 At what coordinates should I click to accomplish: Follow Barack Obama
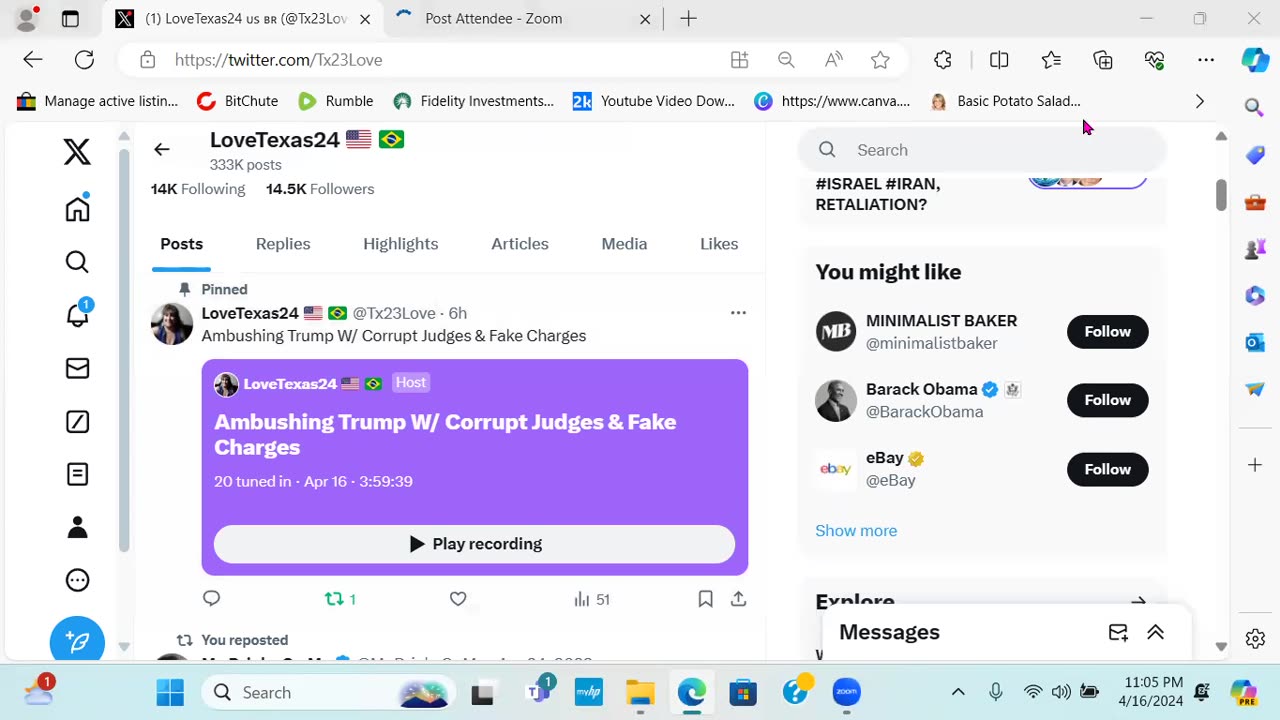[x=1107, y=400]
